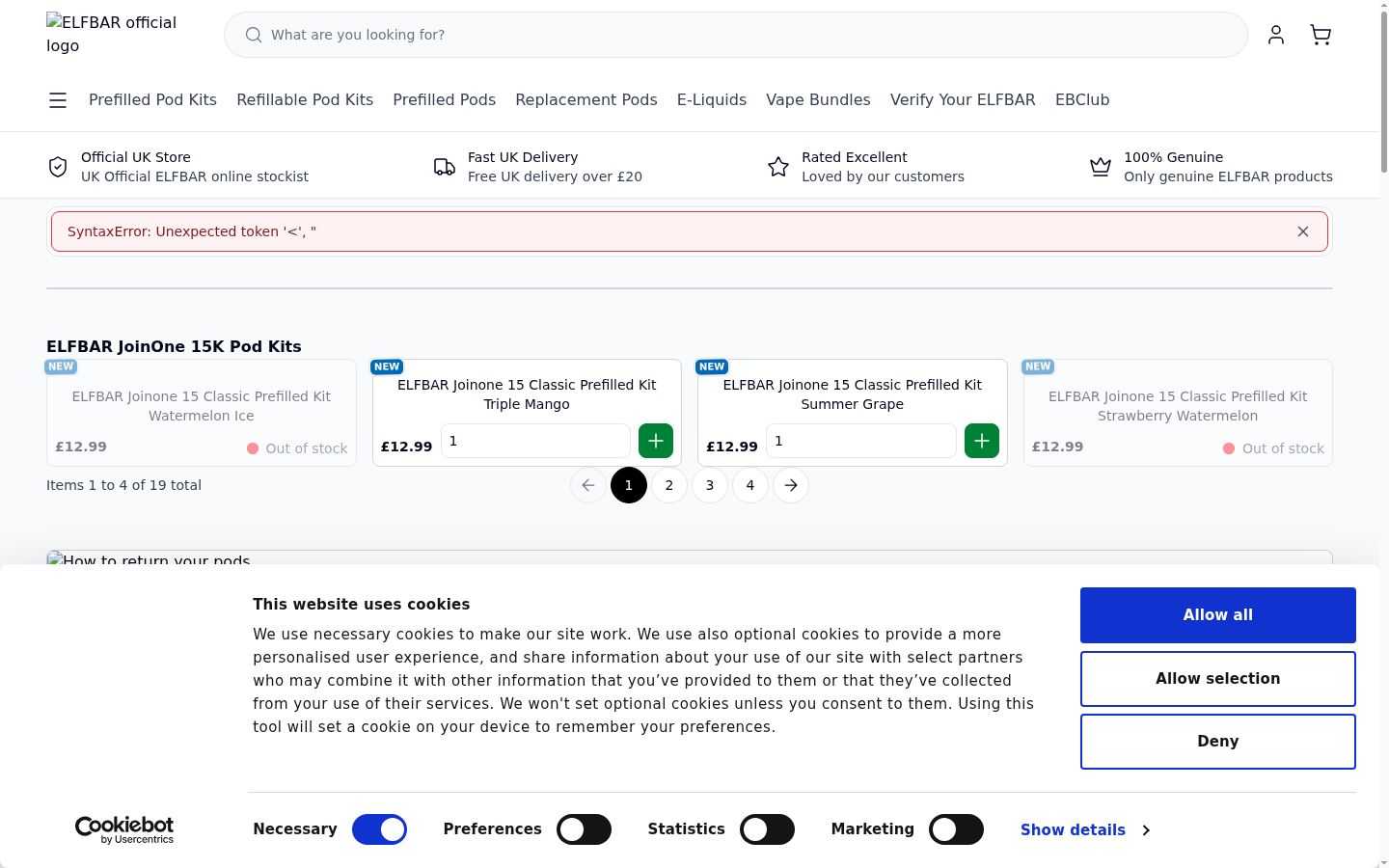Open Summer Grape Prefilled Kit product
Image resolution: width=1389 pixels, height=868 pixels.
coord(853,394)
